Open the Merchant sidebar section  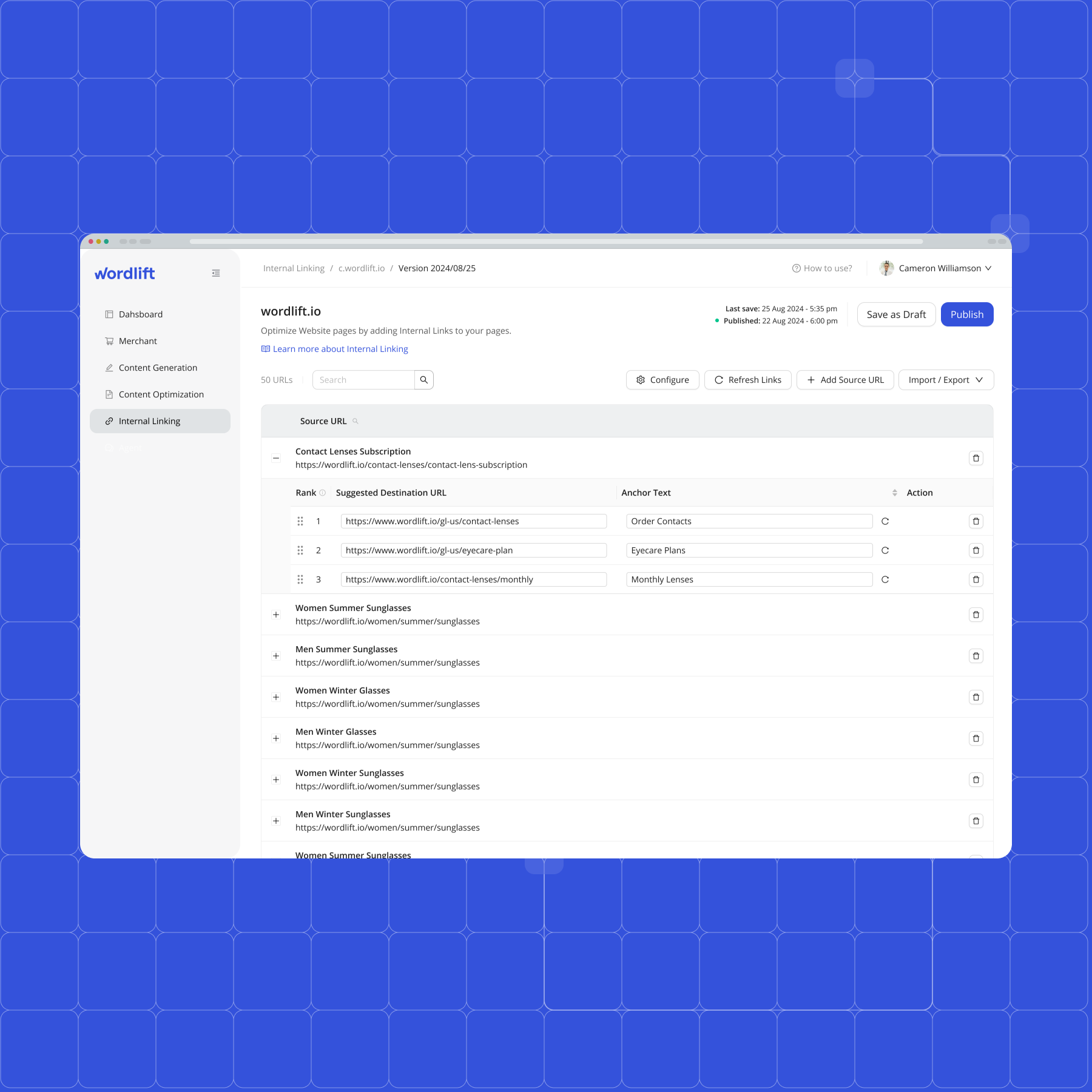[x=138, y=341]
